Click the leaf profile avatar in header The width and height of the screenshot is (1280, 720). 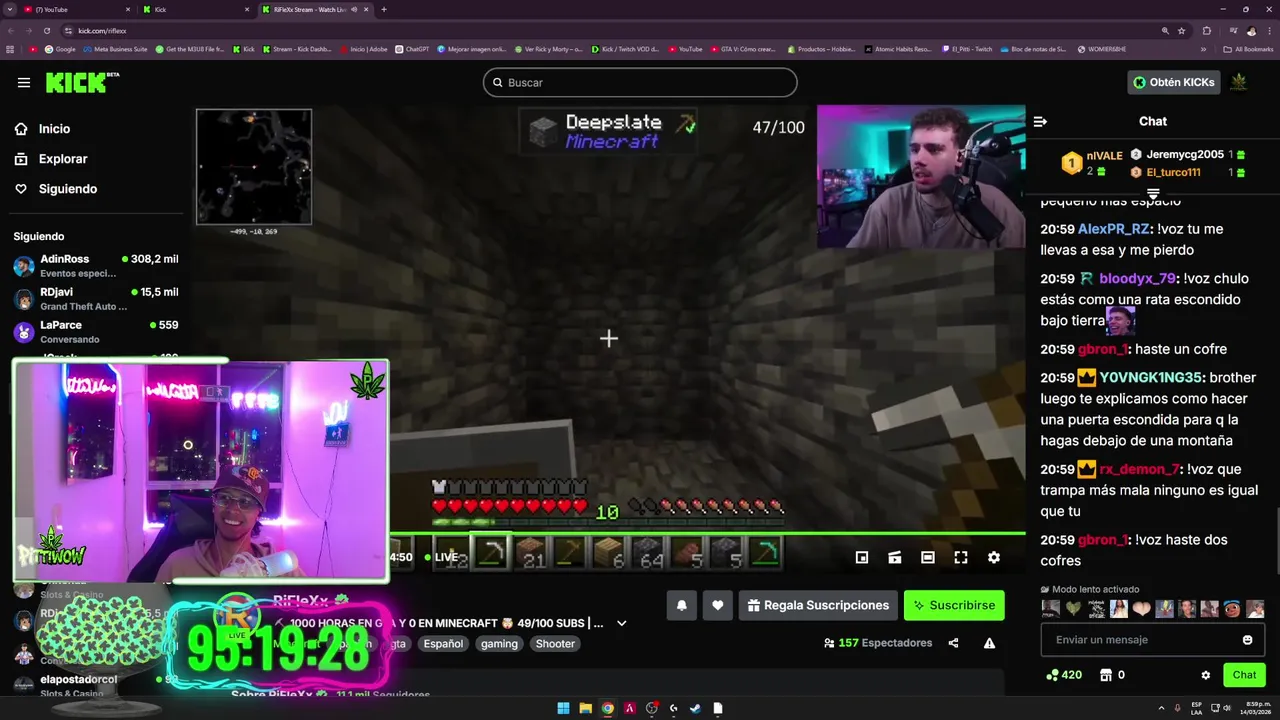1238,82
